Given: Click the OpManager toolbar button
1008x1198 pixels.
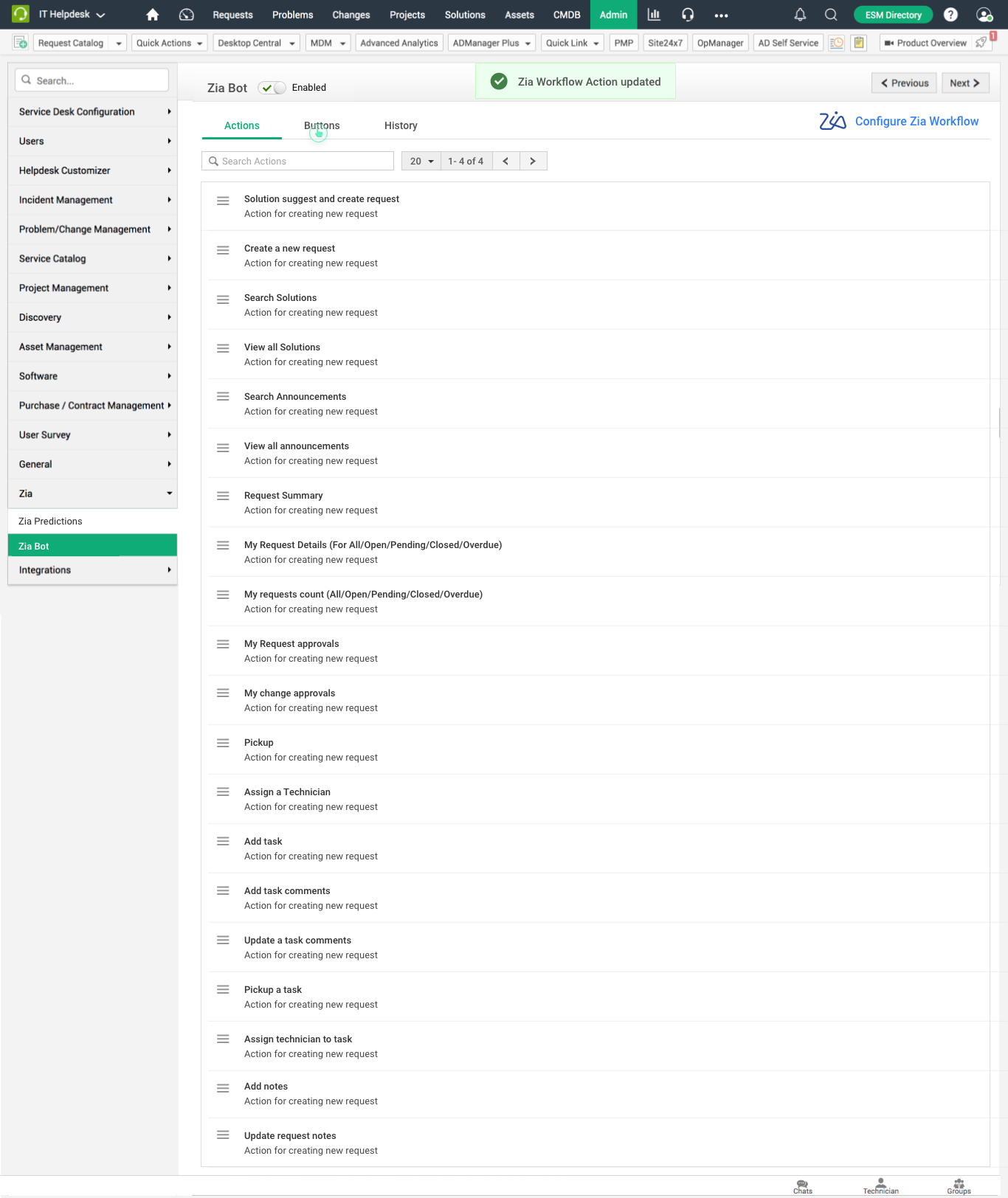Looking at the screenshot, I should pos(720,43).
